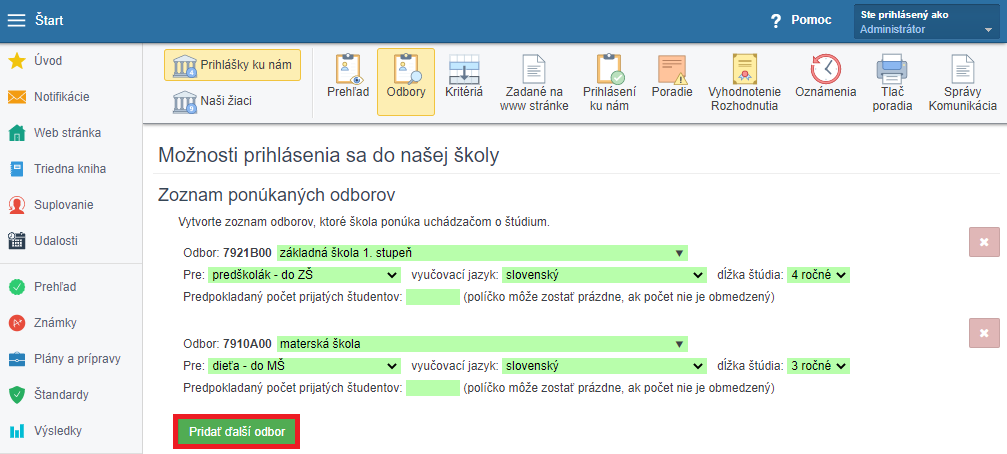Remove the základná škola 1. stupeň odbor

point(984,242)
